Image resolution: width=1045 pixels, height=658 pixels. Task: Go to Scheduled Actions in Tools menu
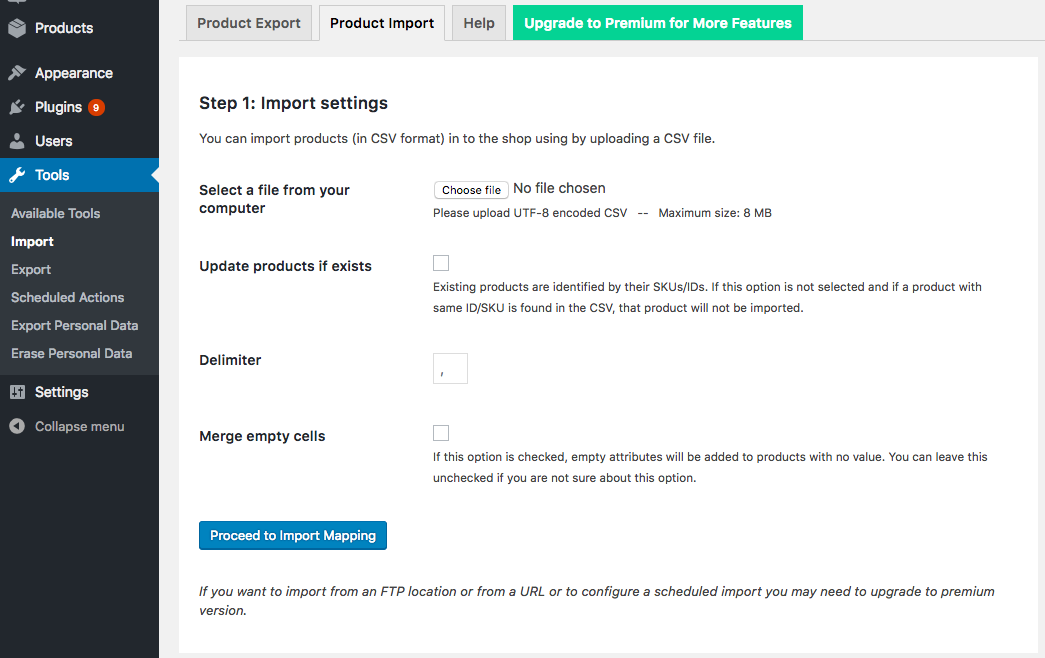point(67,297)
